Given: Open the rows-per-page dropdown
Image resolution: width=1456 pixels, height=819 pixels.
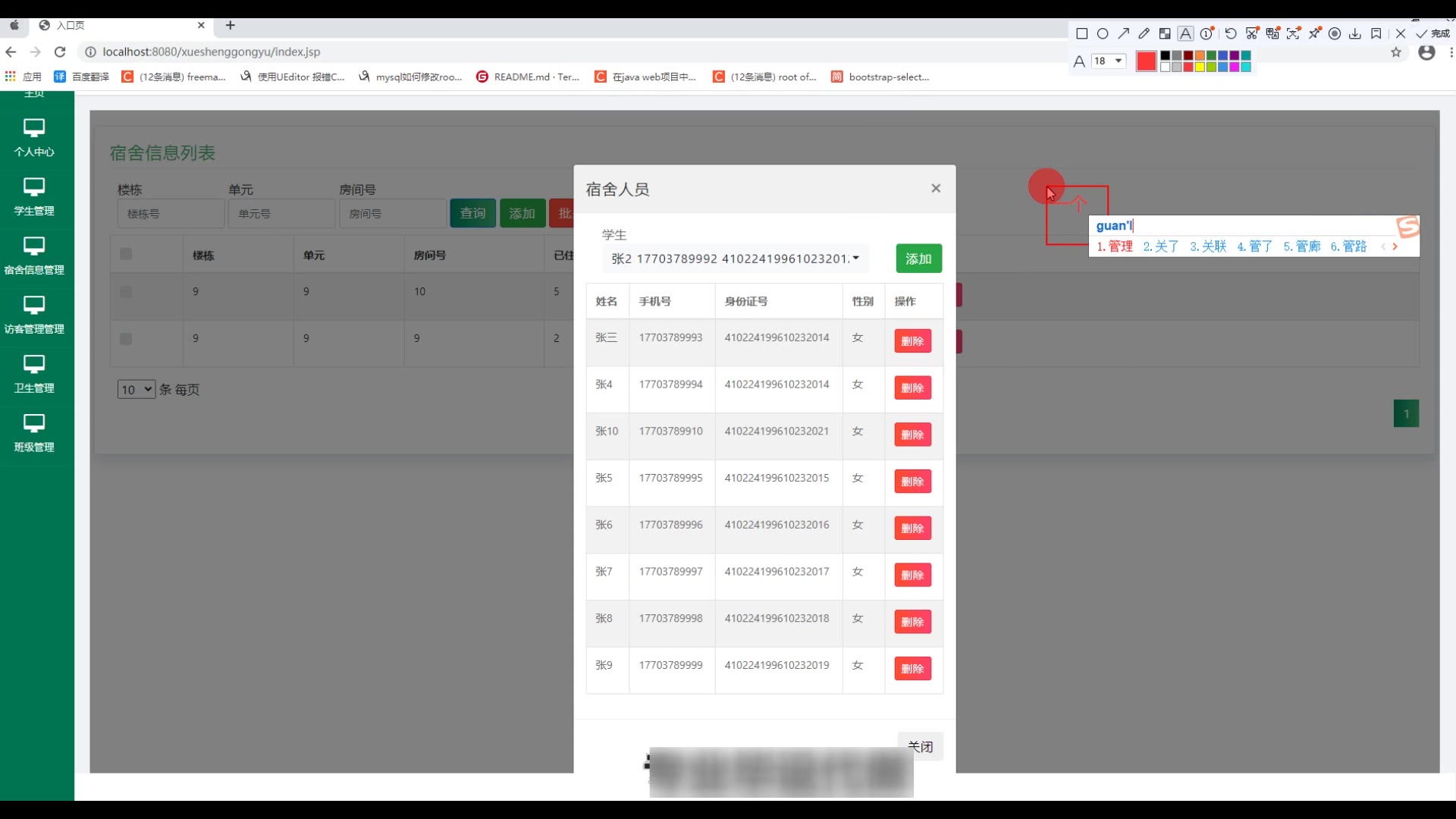Looking at the screenshot, I should point(136,390).
